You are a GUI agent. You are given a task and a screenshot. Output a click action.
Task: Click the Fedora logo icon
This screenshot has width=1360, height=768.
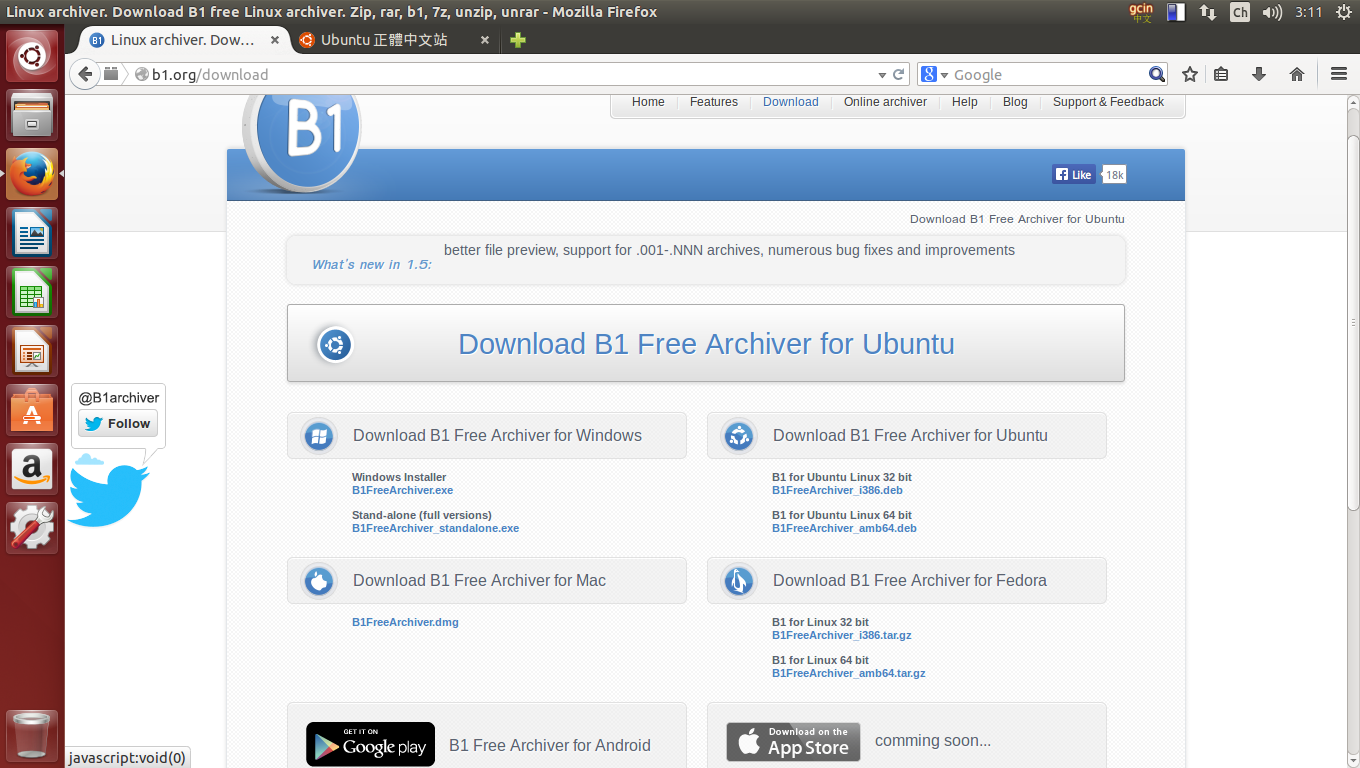point(739,581)
